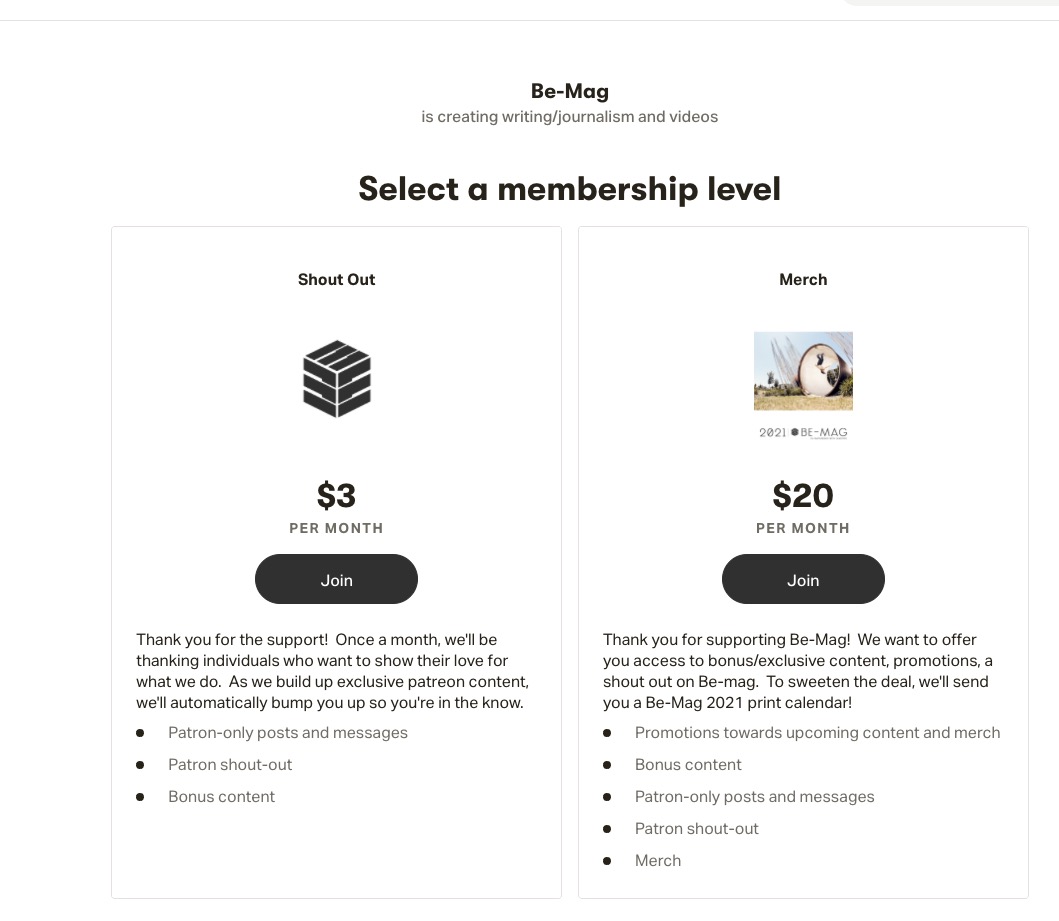Click Patron shout-out benefit in Merch tier
Image resolution: width=1059 pixels, height=921 pixels.
(x=697, y=829)
